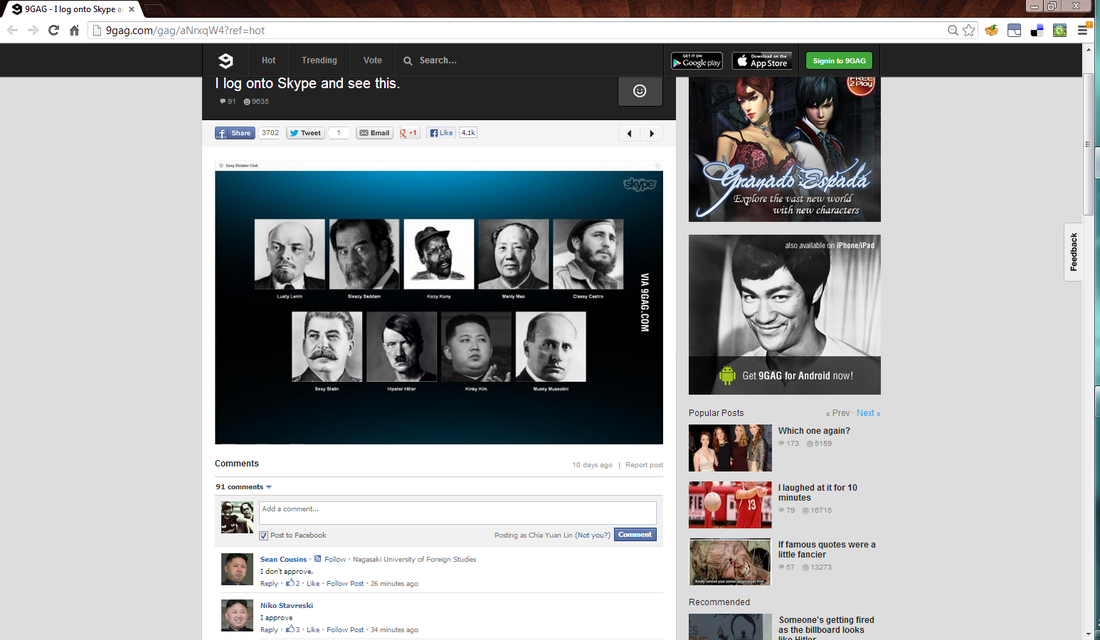Open the Hot tab
The image size is (1100, 640).
(268, 60)
